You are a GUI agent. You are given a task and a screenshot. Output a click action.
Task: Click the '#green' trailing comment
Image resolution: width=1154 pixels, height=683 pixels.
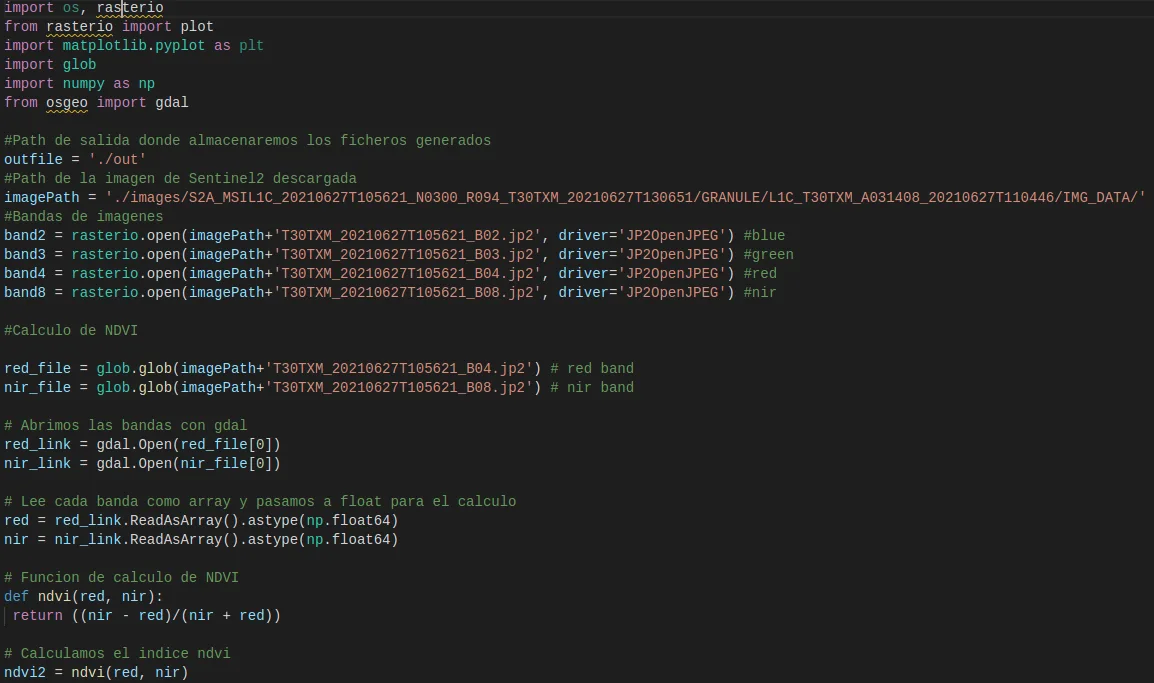[x=768, y=255]
